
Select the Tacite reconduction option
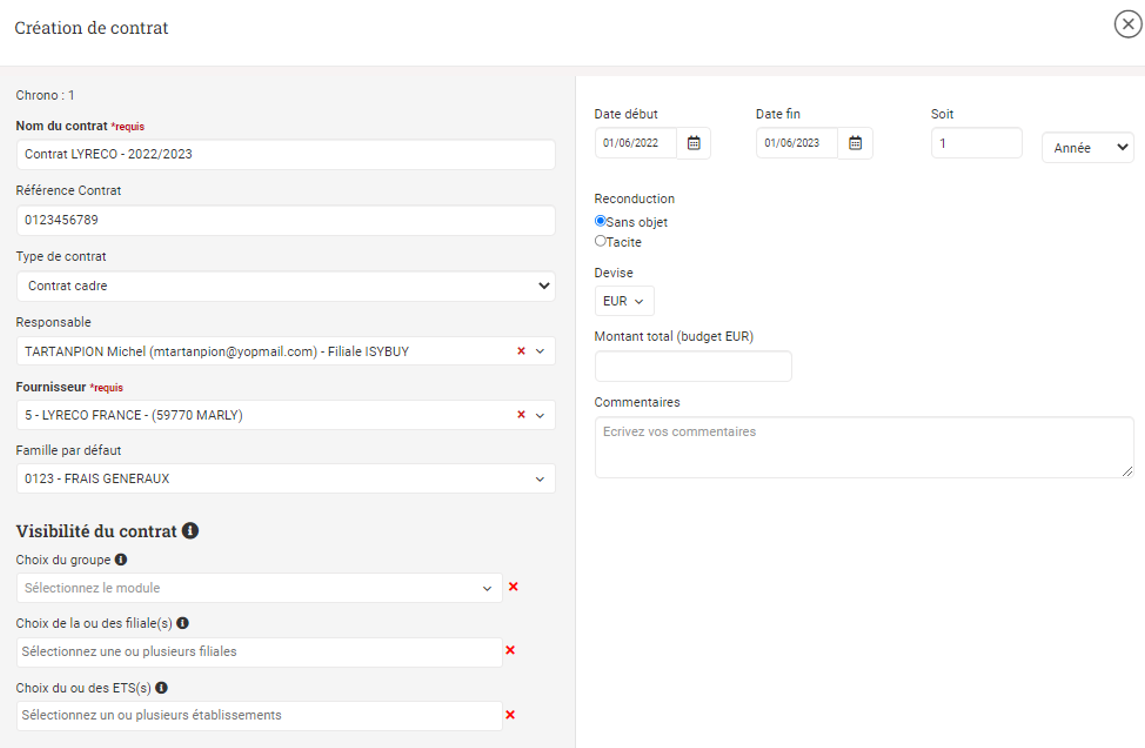(600, 241)
